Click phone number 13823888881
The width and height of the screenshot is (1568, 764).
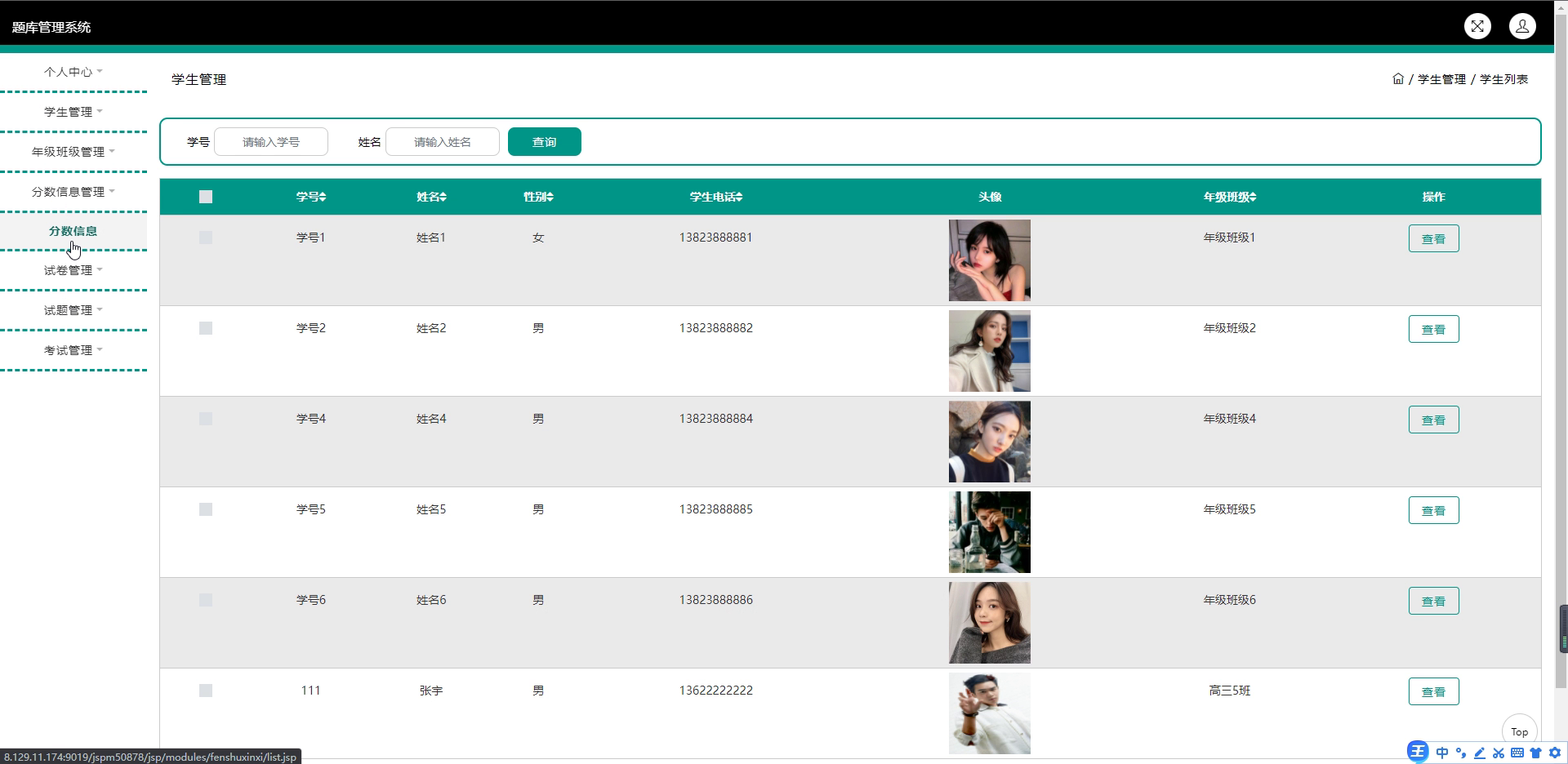[715, 238]
